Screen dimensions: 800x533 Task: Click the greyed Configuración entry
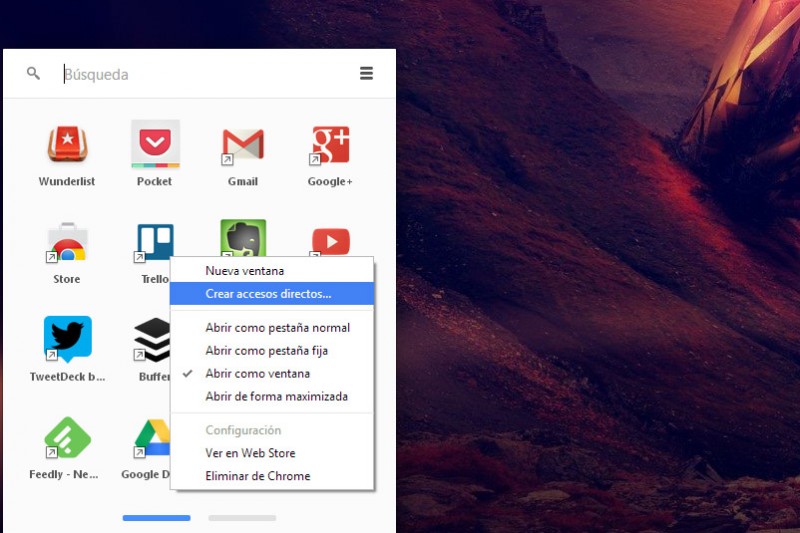coord(272,430)
